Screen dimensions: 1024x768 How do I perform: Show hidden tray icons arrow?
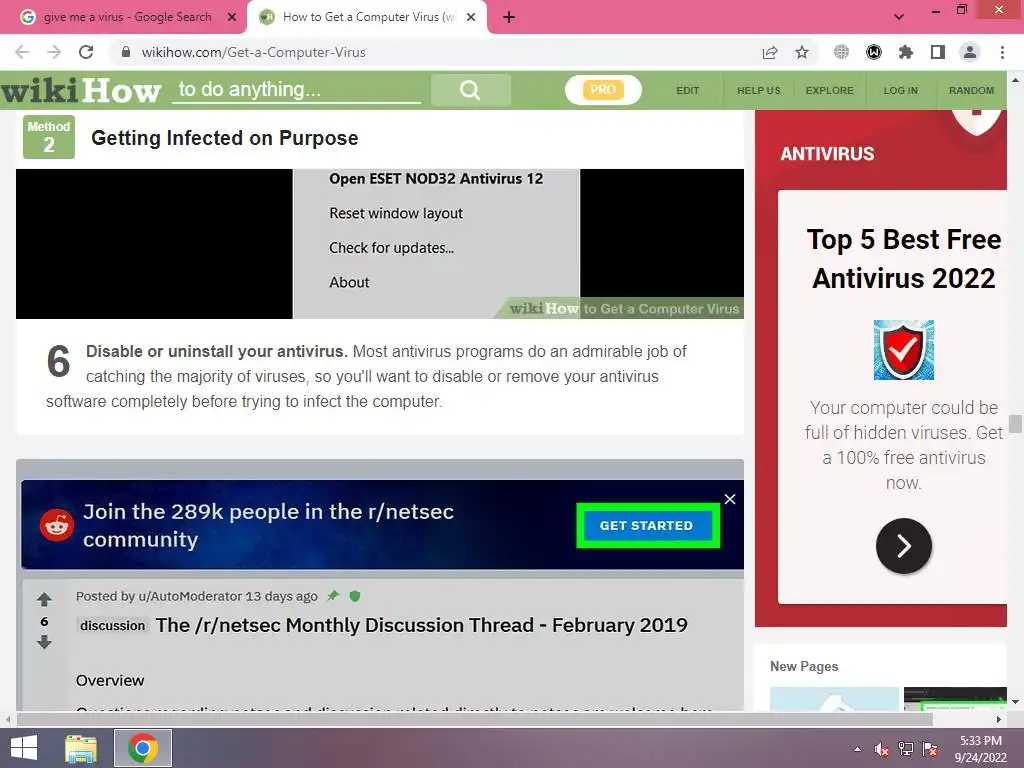coord(857,749)
